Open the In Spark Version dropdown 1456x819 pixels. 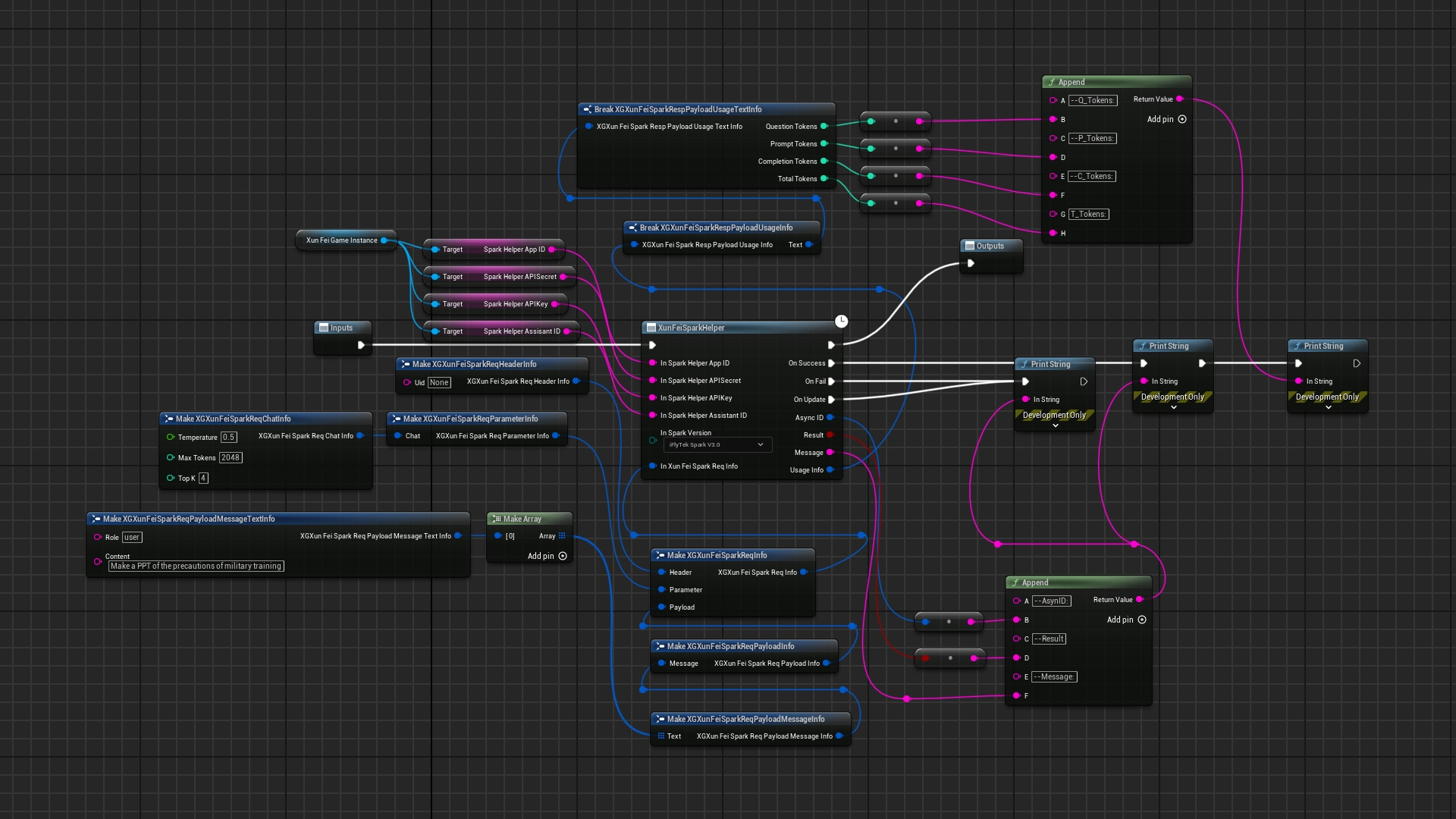(x=717, y=445)
